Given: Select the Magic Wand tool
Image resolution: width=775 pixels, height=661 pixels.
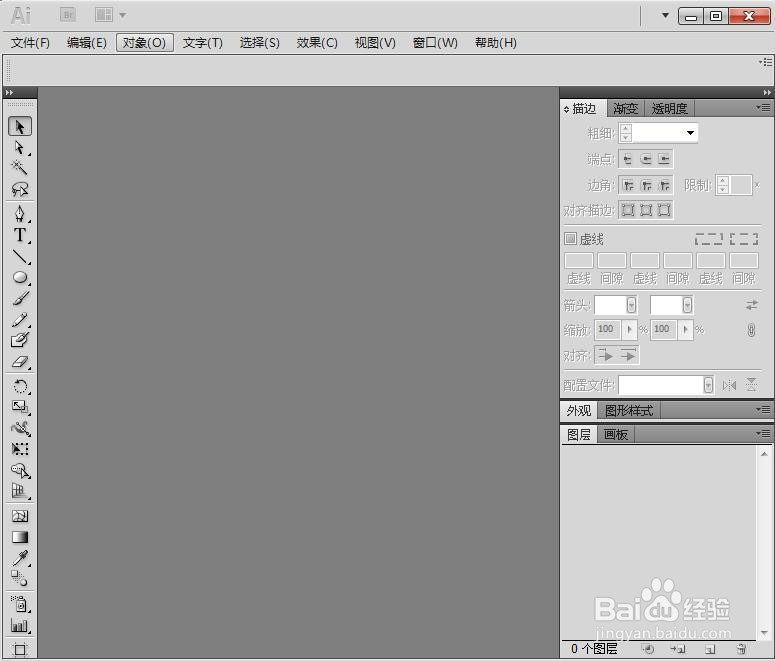Looking at the screenshot, I should [x=20, y=168].
